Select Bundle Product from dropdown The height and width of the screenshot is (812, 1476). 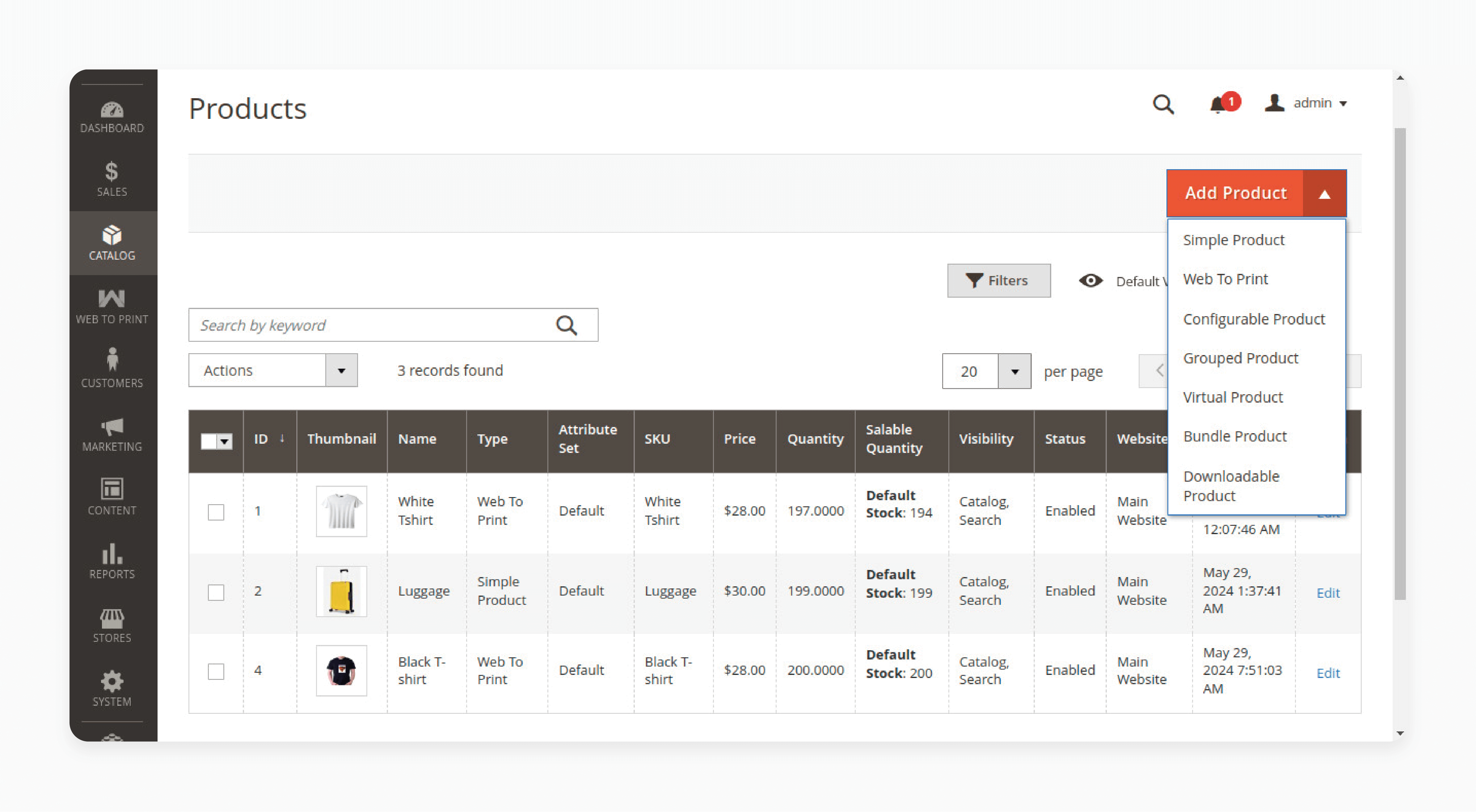[1238, 436]
